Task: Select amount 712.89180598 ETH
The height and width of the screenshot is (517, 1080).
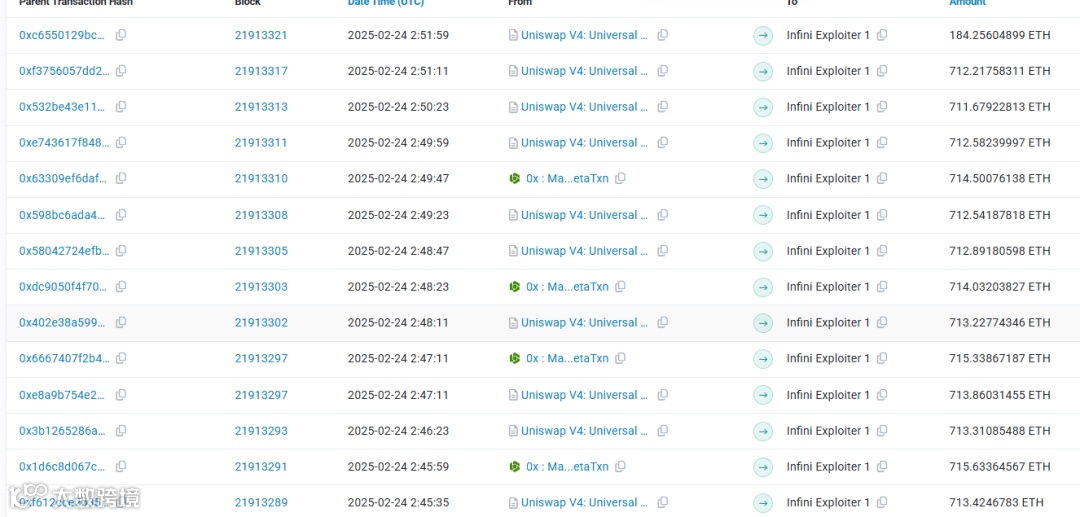Action: tap(1000, 251)
